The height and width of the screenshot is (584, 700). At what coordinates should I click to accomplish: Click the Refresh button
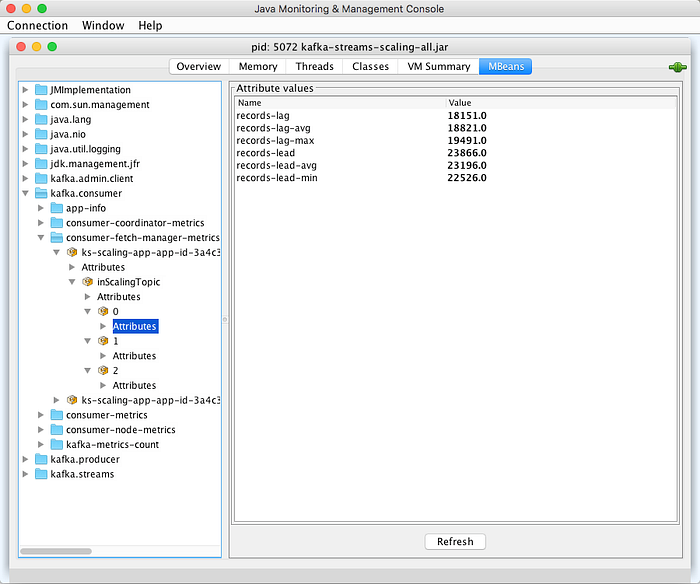[455, 542]
